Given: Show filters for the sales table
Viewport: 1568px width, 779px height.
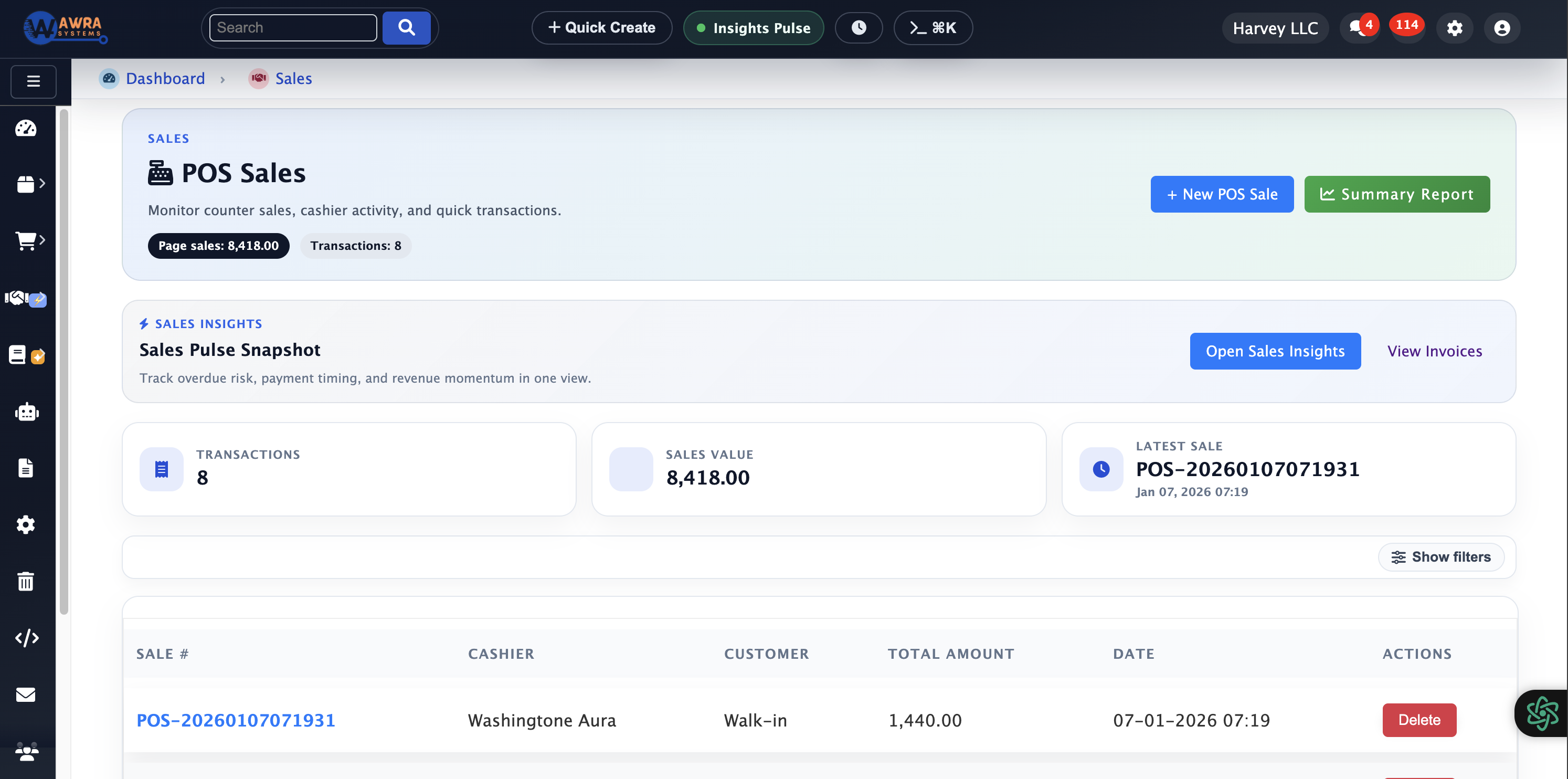Looking at the screenshot, I should point(1441,556).
